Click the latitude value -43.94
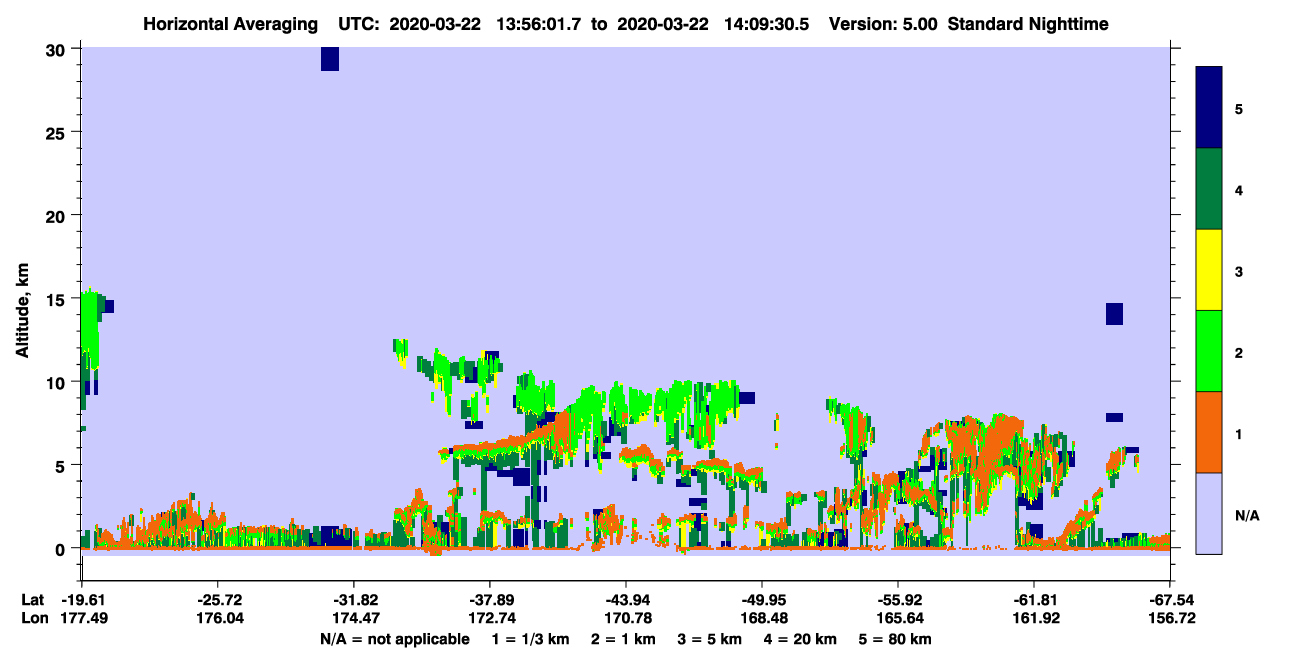Viewport: 1300px width, 667px height. coord(626,600)
